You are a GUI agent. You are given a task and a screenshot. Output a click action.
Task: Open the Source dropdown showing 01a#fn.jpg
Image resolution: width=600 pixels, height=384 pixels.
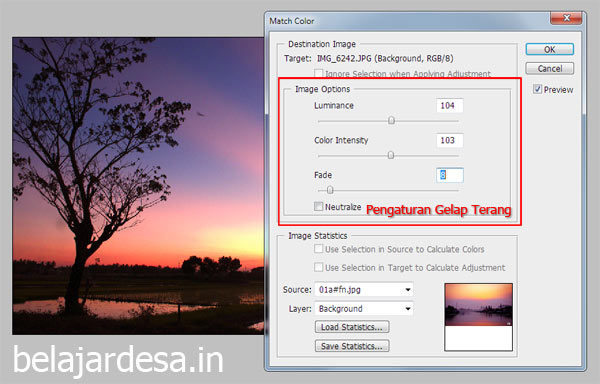[x=364, y=290]
